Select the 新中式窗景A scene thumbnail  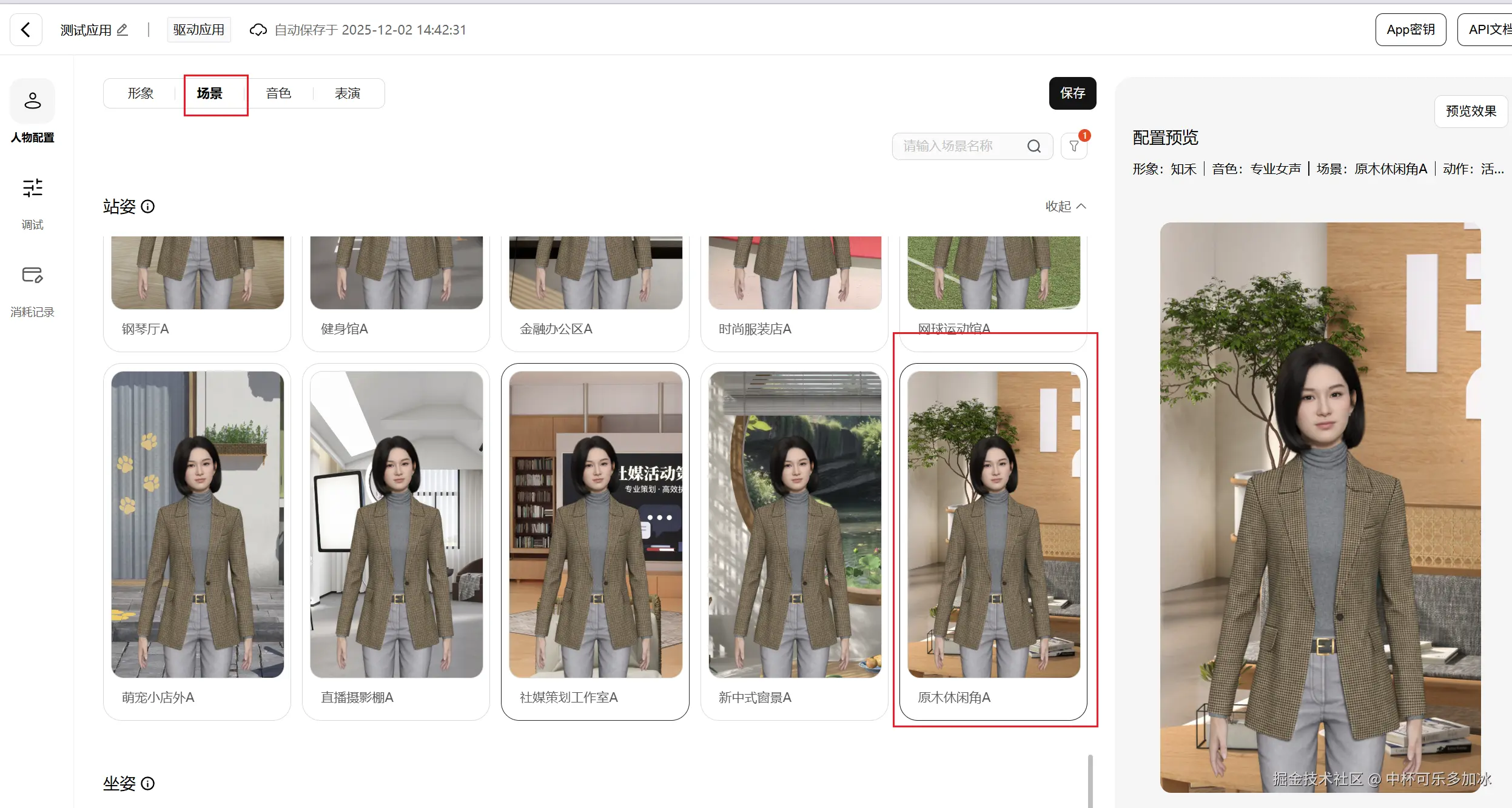click(795, 524)
